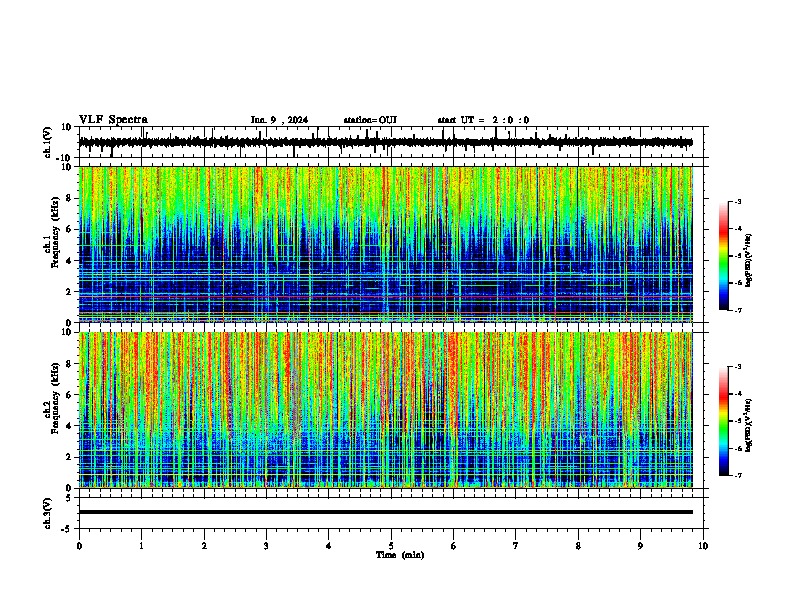The width and height of the screenshot is (792, 612).
Task: Click the "6" tick on ch.1 frequency axis
Action: click(x=70, y=230)
